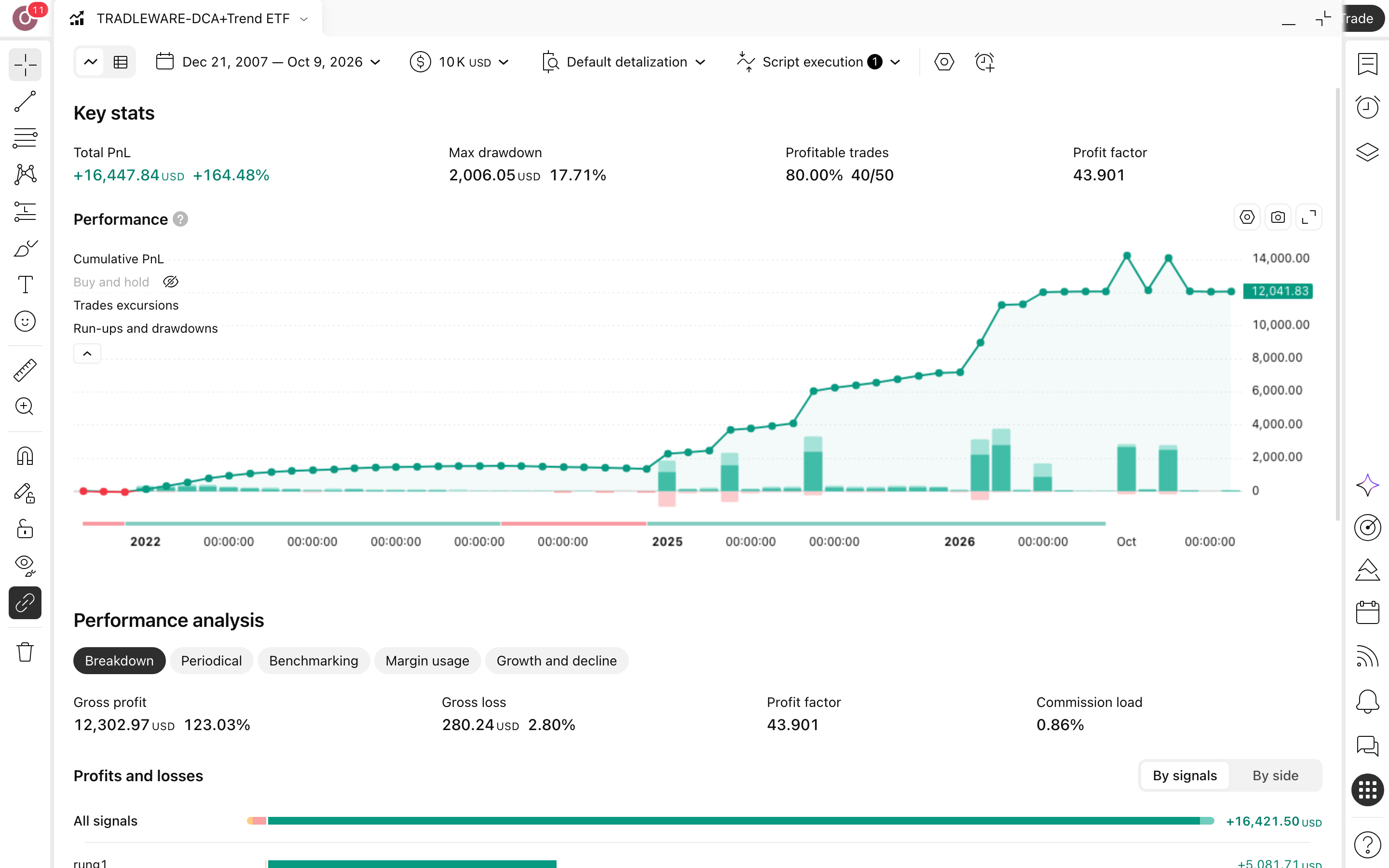Image resolution: width=1389 pixels, height=868 pixels.
Task: Open the forecasting and measurement tools
Action: (25, 211)
